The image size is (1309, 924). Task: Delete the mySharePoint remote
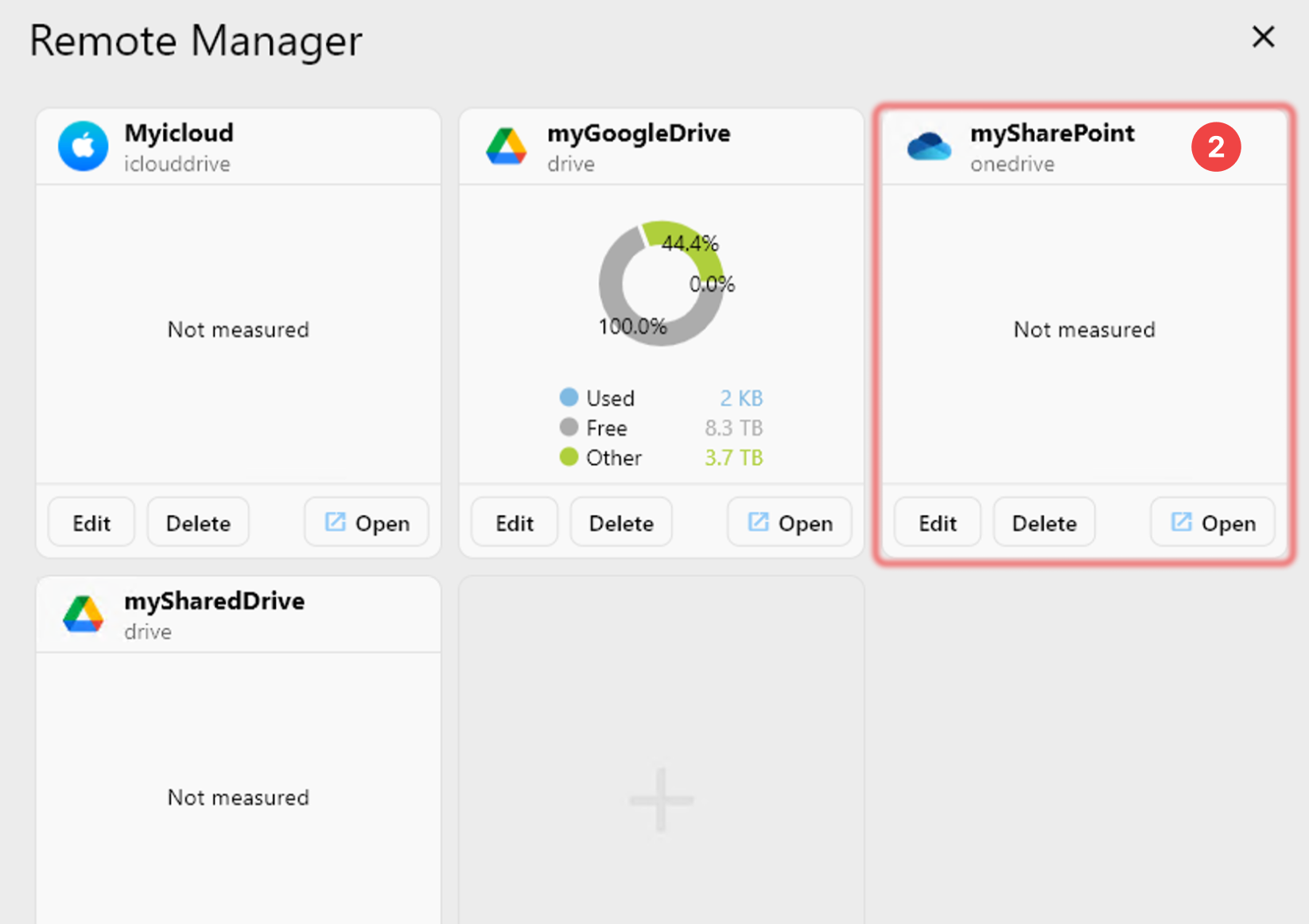pyautogui.click(x=1043, y=522)
